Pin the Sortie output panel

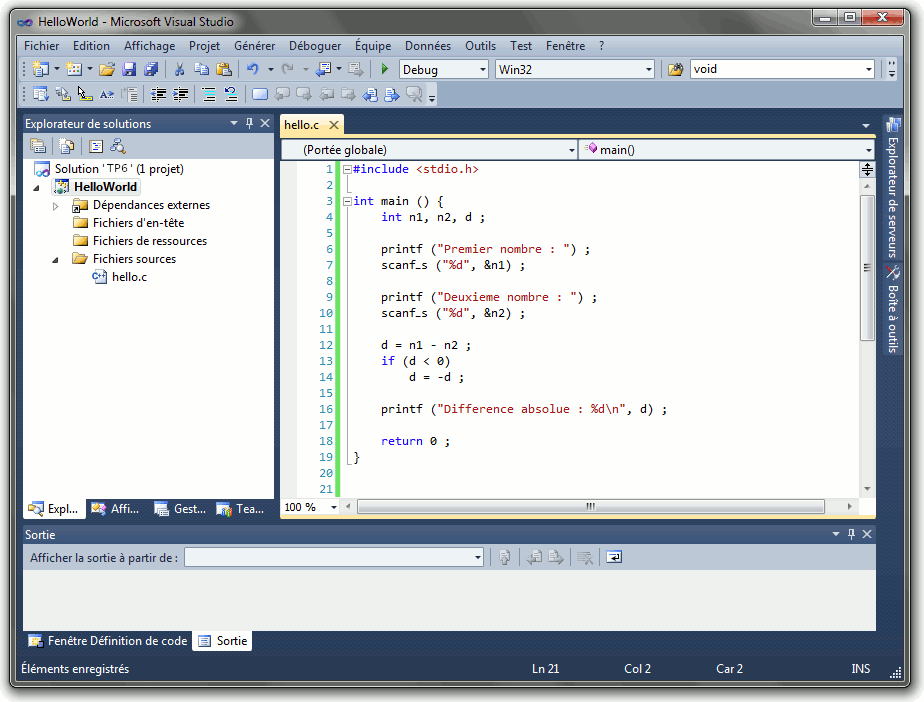point(851,534)
